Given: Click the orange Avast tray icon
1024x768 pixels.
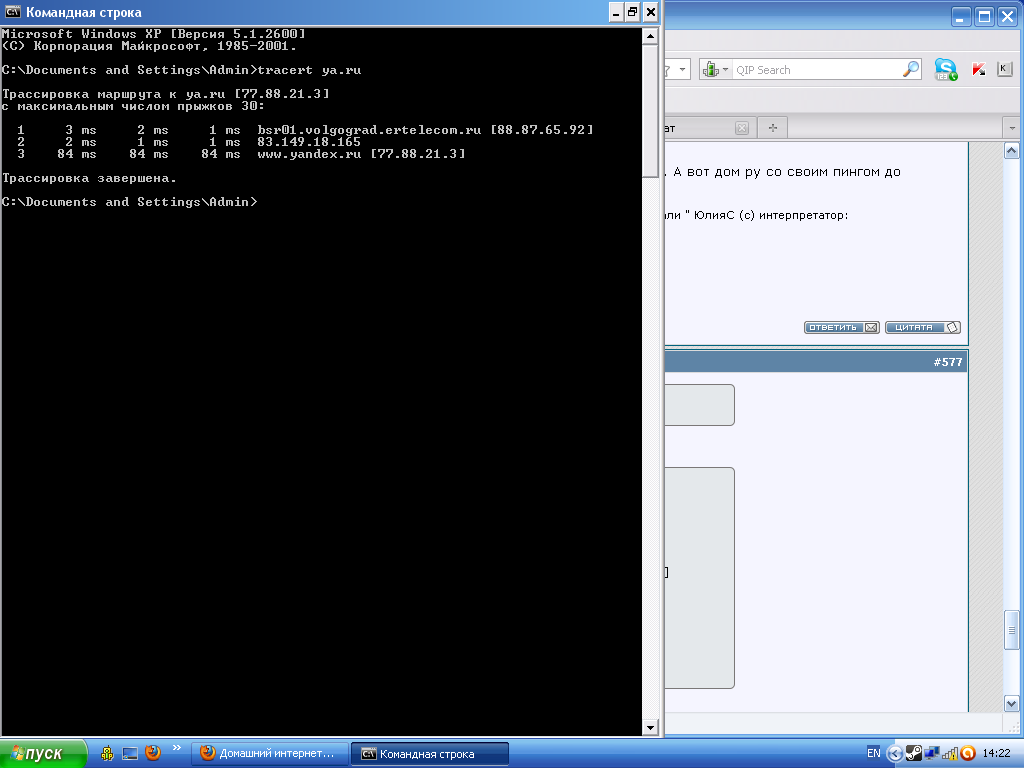Looking at the screenshot, I should click(967, 754).
